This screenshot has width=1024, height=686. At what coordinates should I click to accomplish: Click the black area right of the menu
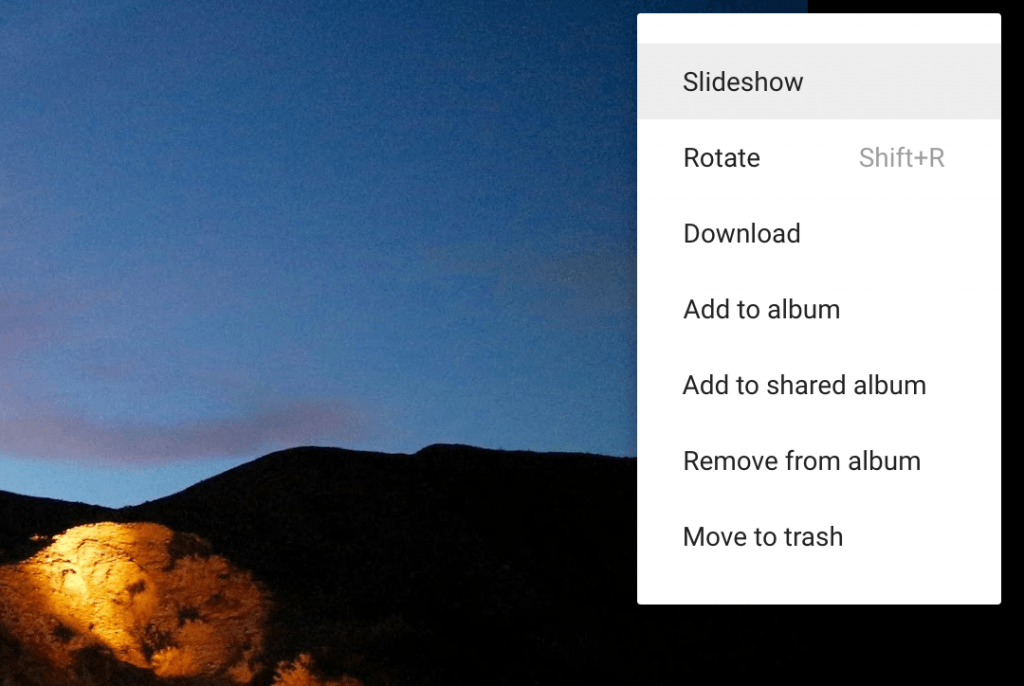[1012, 300]
